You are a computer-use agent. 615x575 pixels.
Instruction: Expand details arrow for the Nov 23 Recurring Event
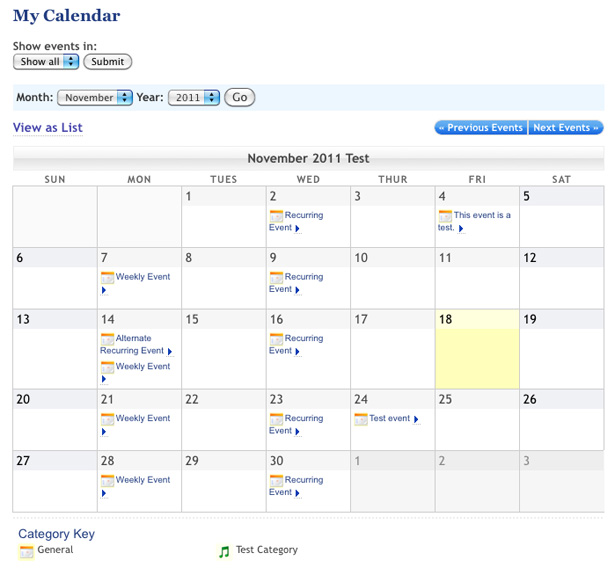point(297,431)
